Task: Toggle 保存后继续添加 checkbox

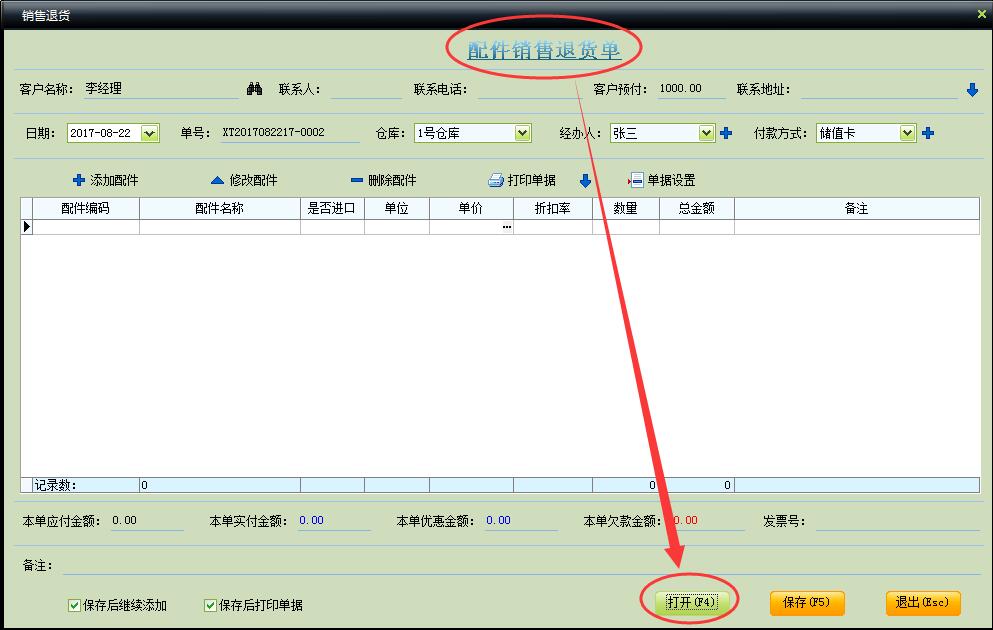Action: point(74,605)
